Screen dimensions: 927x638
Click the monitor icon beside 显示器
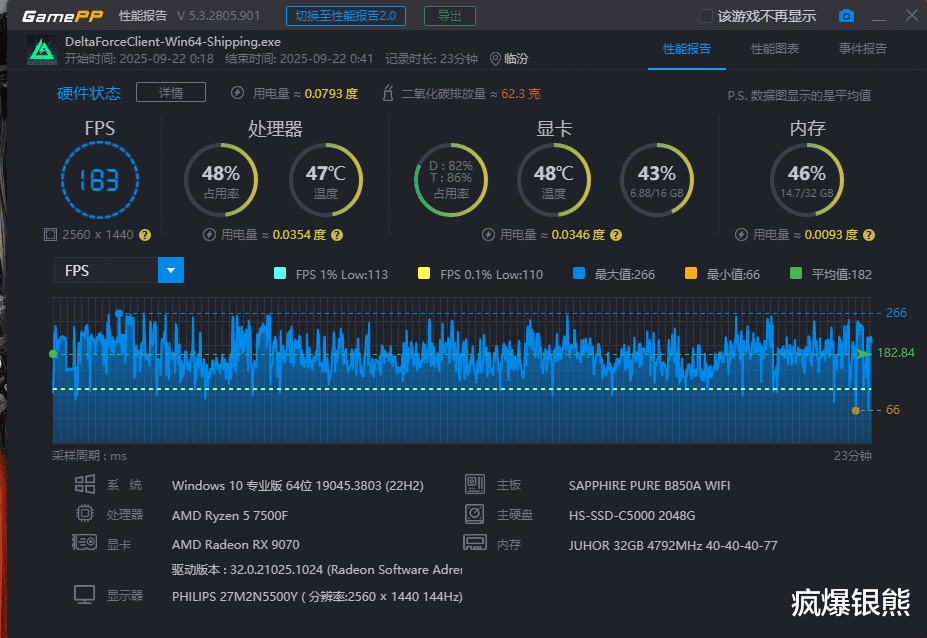pyautogui.click(x=84, y=594)
